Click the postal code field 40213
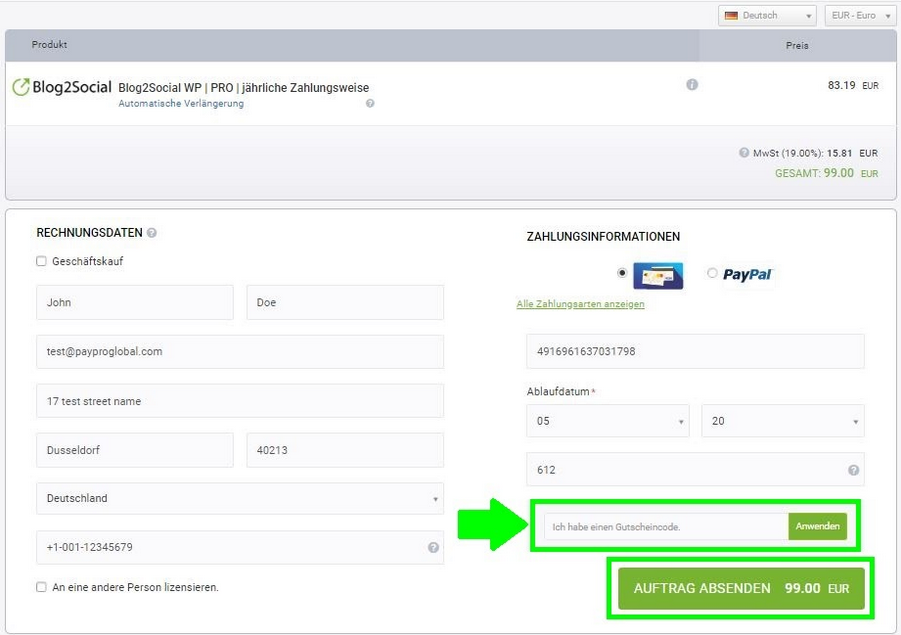 pos(345,450)
